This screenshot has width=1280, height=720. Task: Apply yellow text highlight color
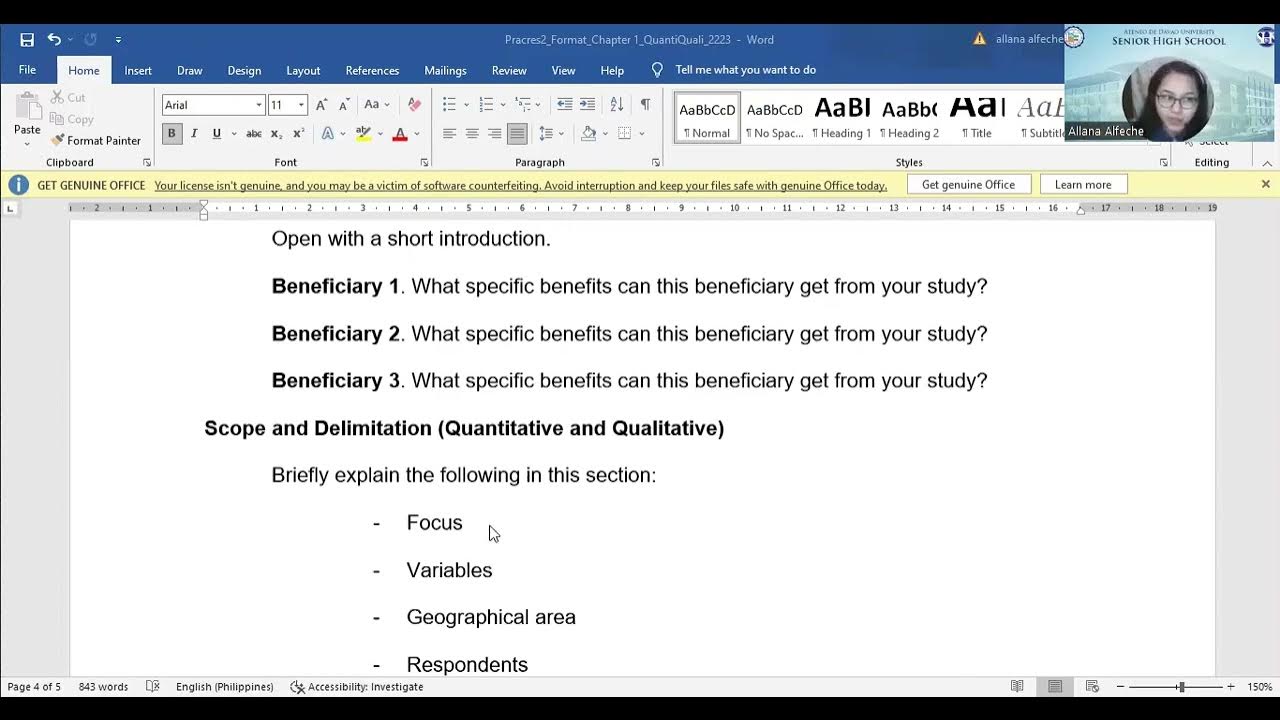363,134
